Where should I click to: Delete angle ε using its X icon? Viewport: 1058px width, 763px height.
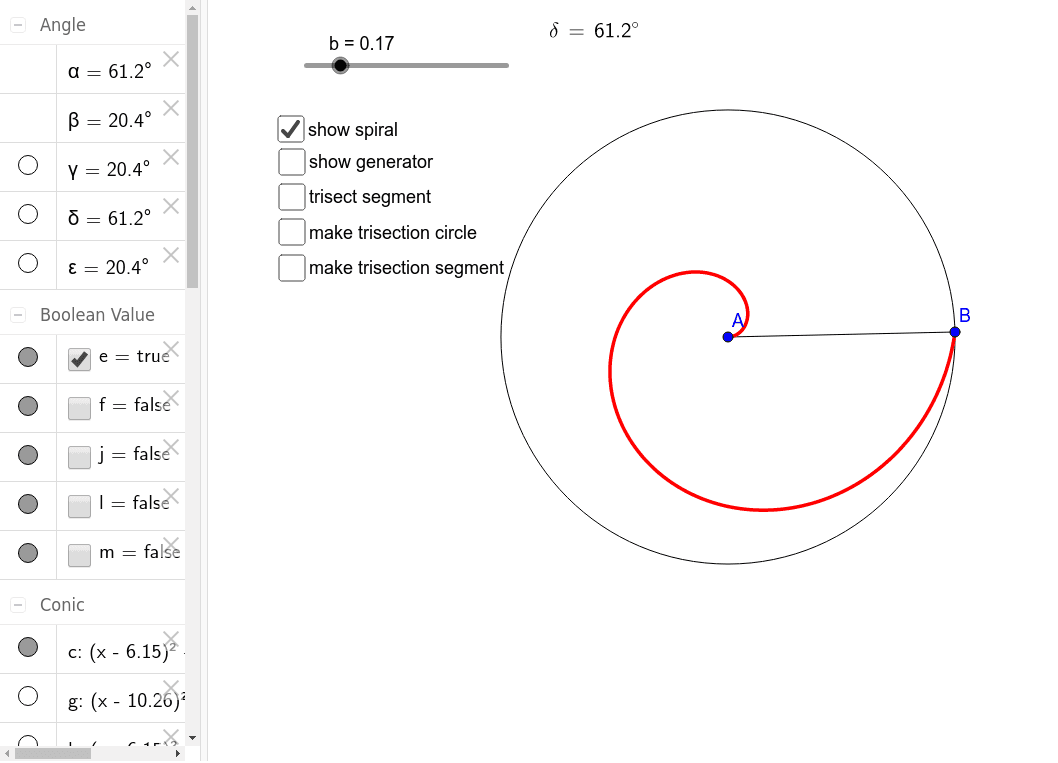(170, 254)
